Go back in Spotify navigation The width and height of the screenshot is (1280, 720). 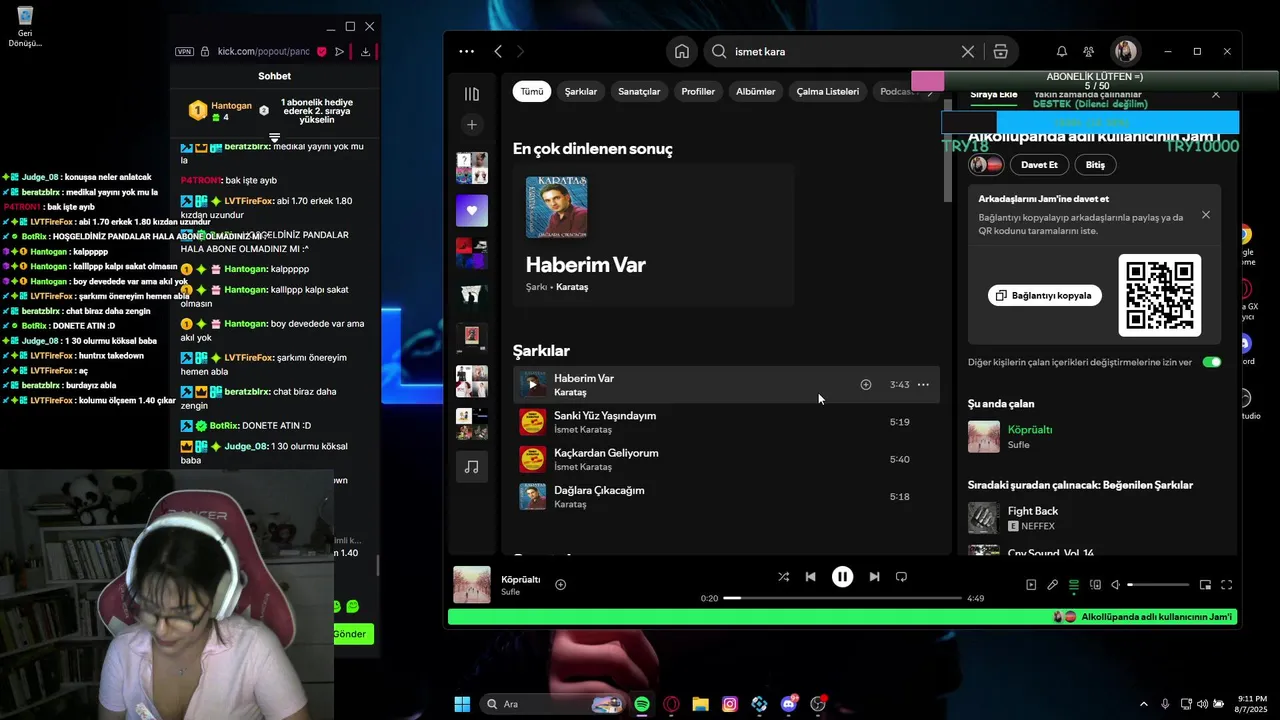coord(498,51)
